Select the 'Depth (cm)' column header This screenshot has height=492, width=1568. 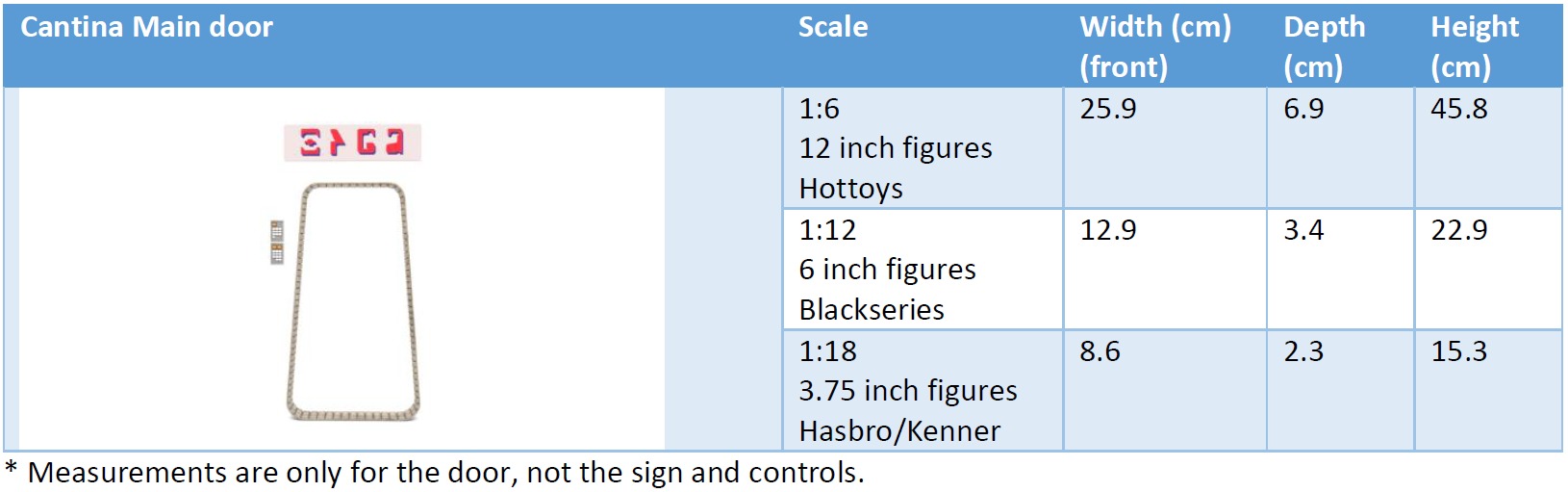[x=1324, y=46]
